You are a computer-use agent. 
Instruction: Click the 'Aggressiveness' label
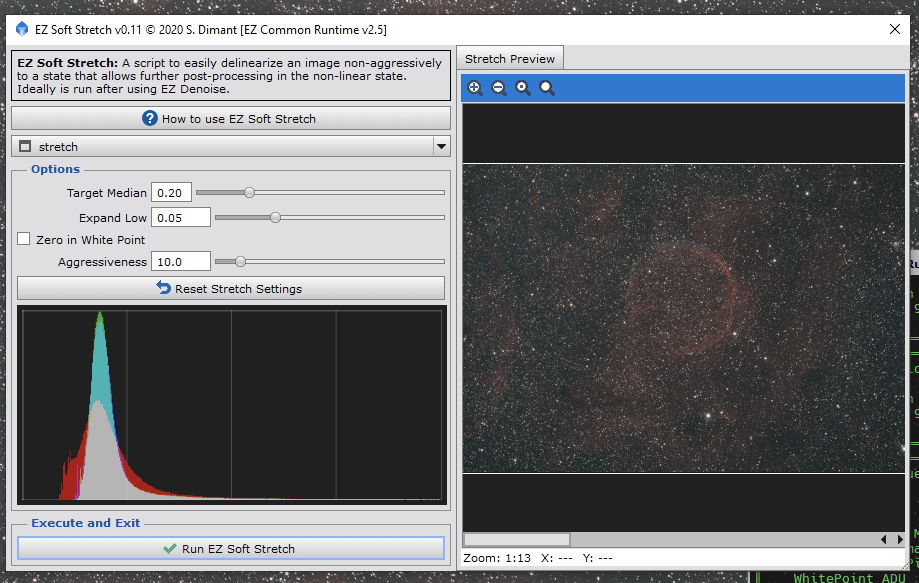(x=102, y=262)
